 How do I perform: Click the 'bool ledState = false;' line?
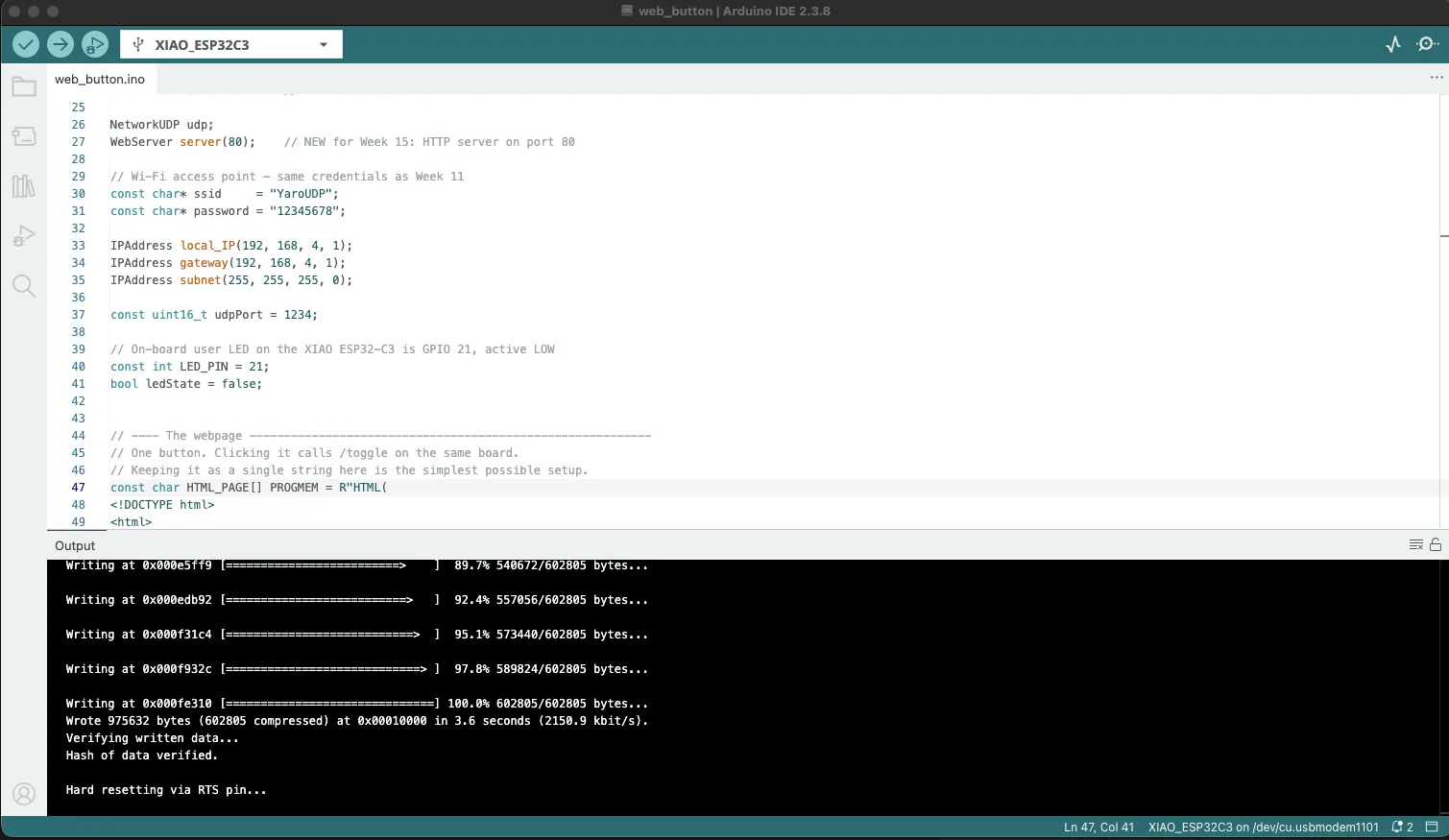click(x=185, y=384)
